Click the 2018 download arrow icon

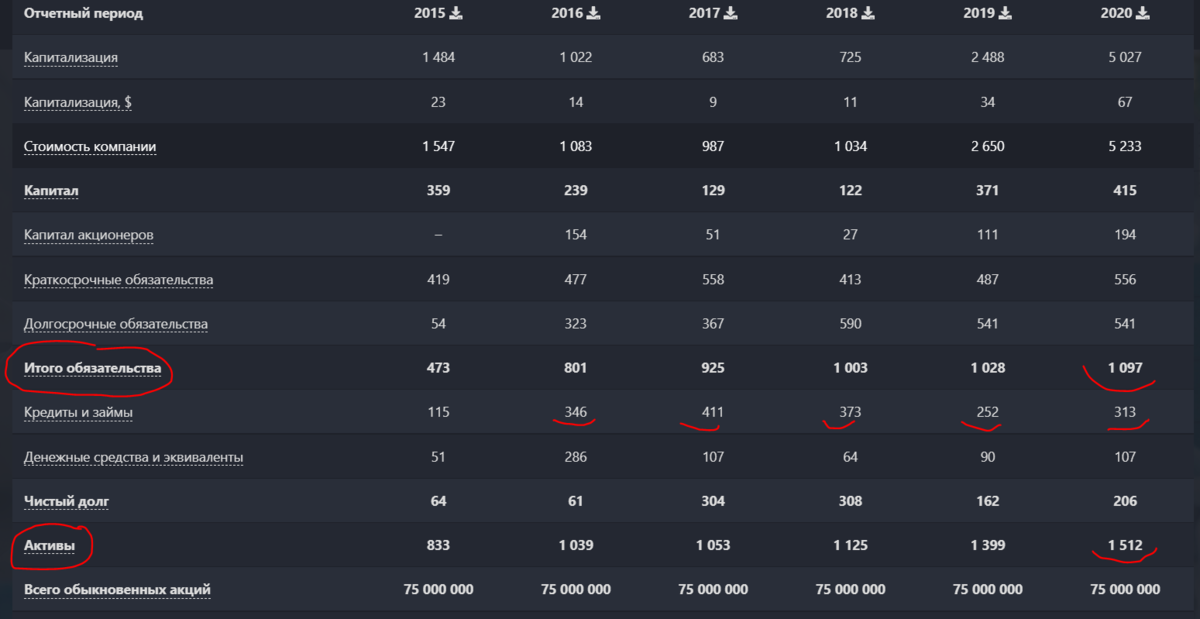[868, 13]
